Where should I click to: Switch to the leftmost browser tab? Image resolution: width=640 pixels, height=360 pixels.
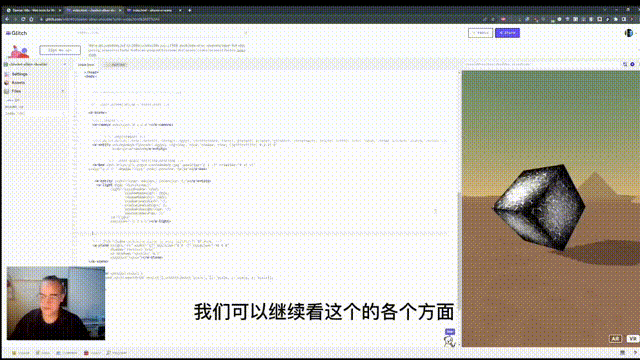click(33, 10)
